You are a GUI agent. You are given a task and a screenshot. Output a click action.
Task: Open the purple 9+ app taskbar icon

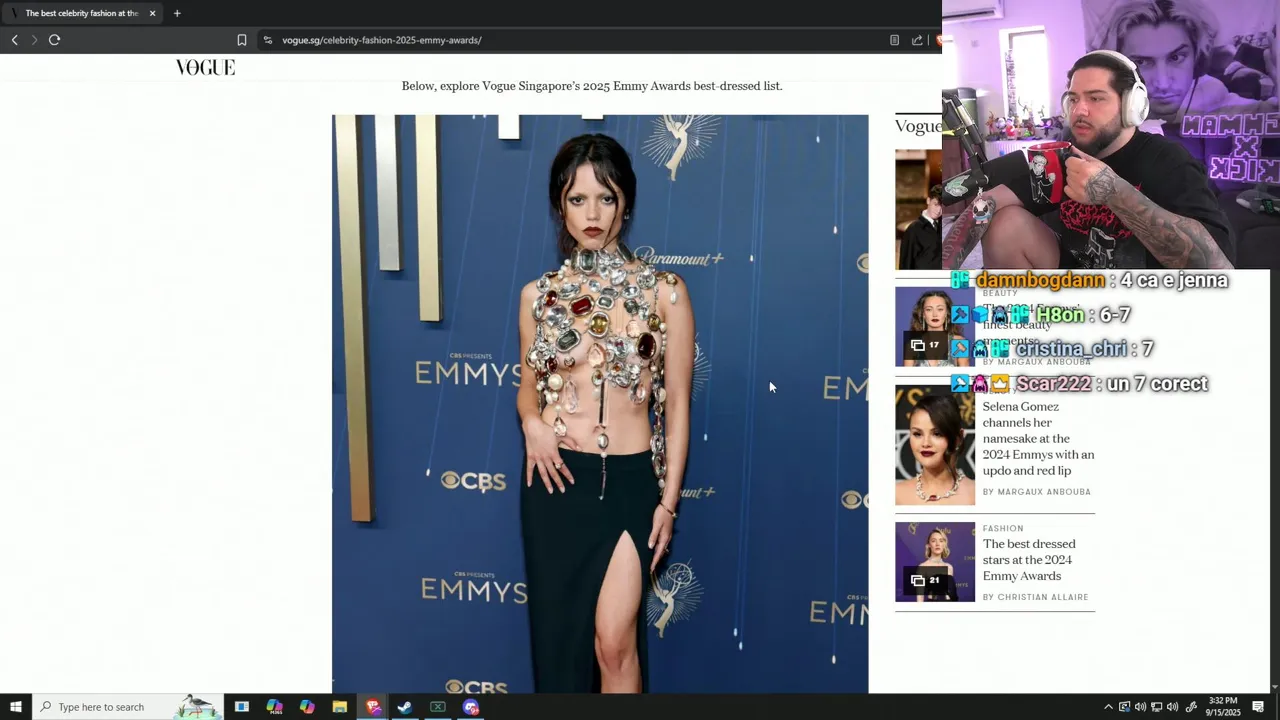[471, 707]
